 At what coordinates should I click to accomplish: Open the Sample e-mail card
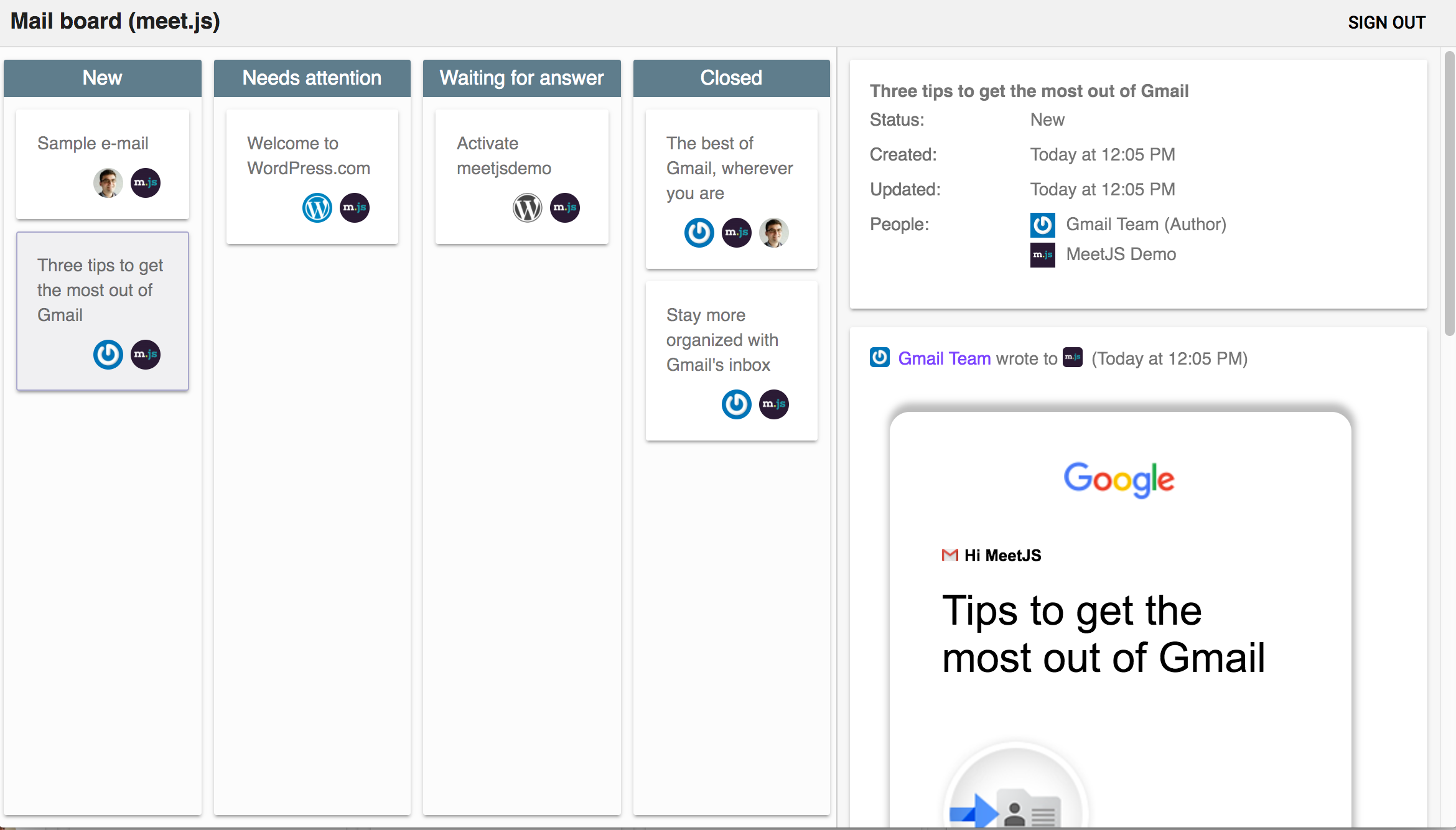(x=93, y=144)
